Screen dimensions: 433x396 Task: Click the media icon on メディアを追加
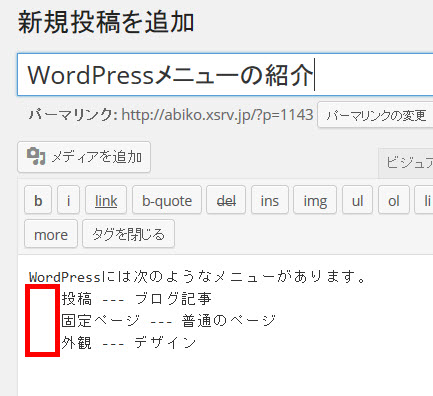[x=36, y=156]
